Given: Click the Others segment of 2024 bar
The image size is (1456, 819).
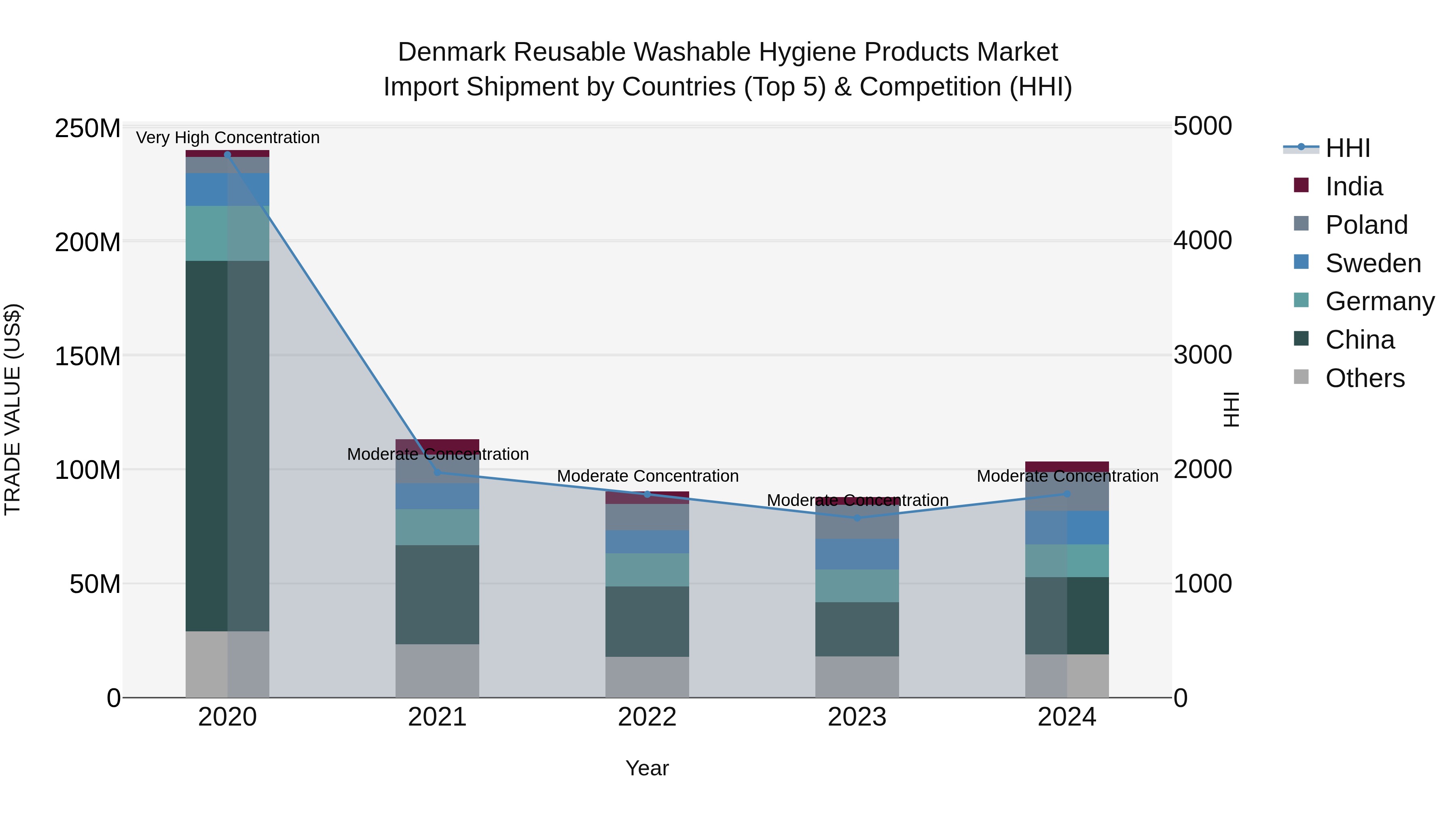Looking at the screenshot, I should pos(1067,676).
